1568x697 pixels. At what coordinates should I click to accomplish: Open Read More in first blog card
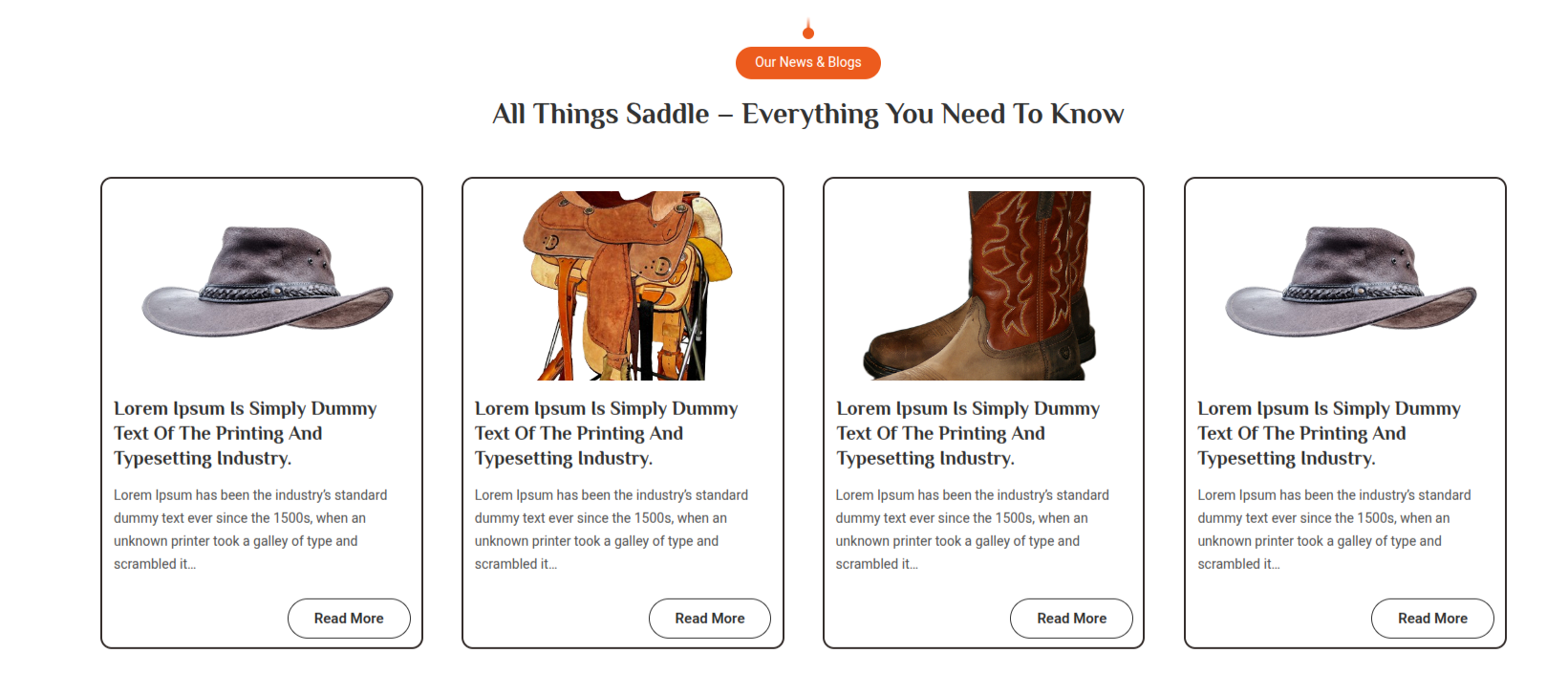coord(349,619)
